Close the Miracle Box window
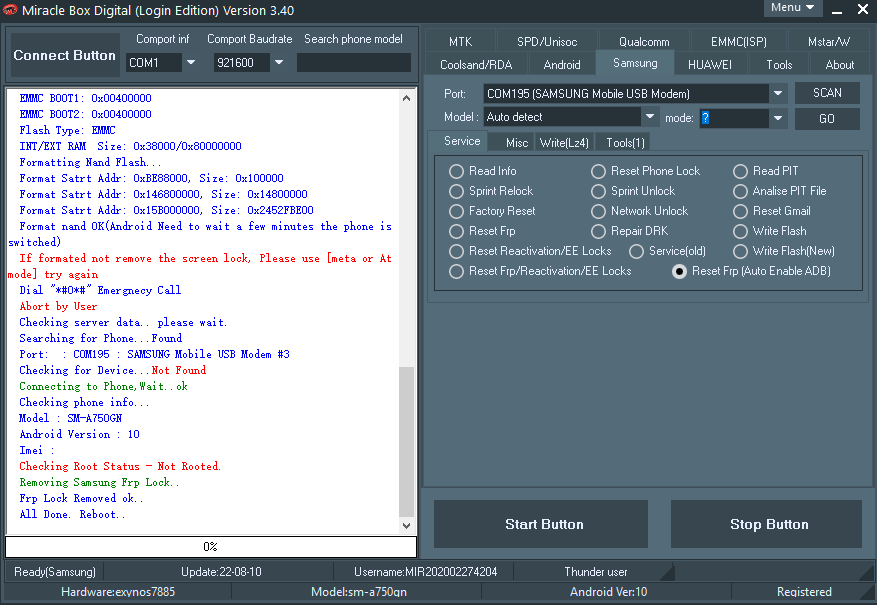877x605 pixels. click(863, 9)
